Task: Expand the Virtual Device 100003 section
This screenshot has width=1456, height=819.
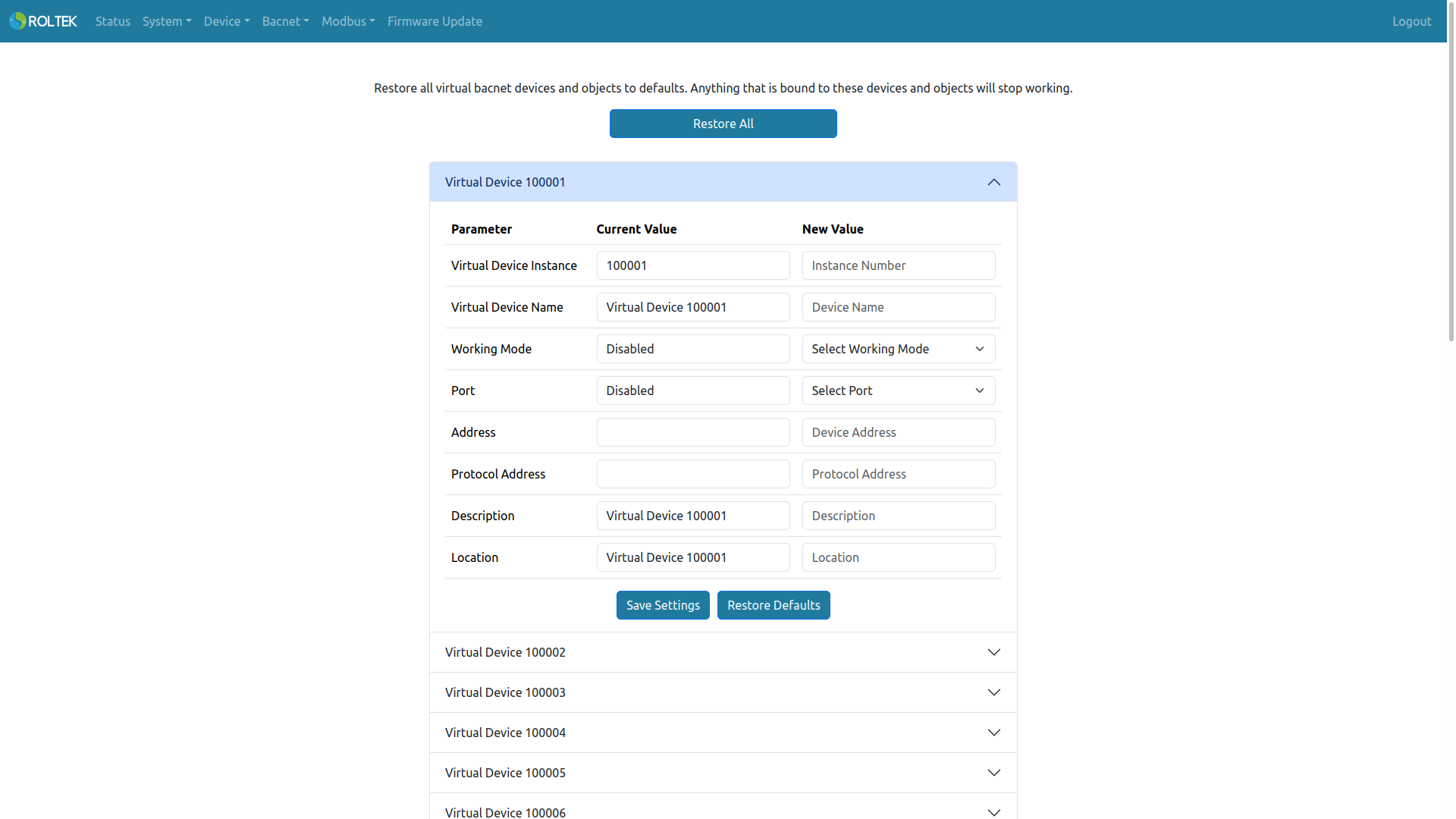Action: [723, 692]
